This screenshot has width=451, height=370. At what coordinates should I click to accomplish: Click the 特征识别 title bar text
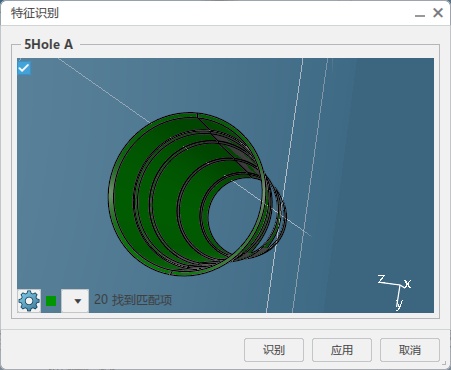[x=35, y=13]
